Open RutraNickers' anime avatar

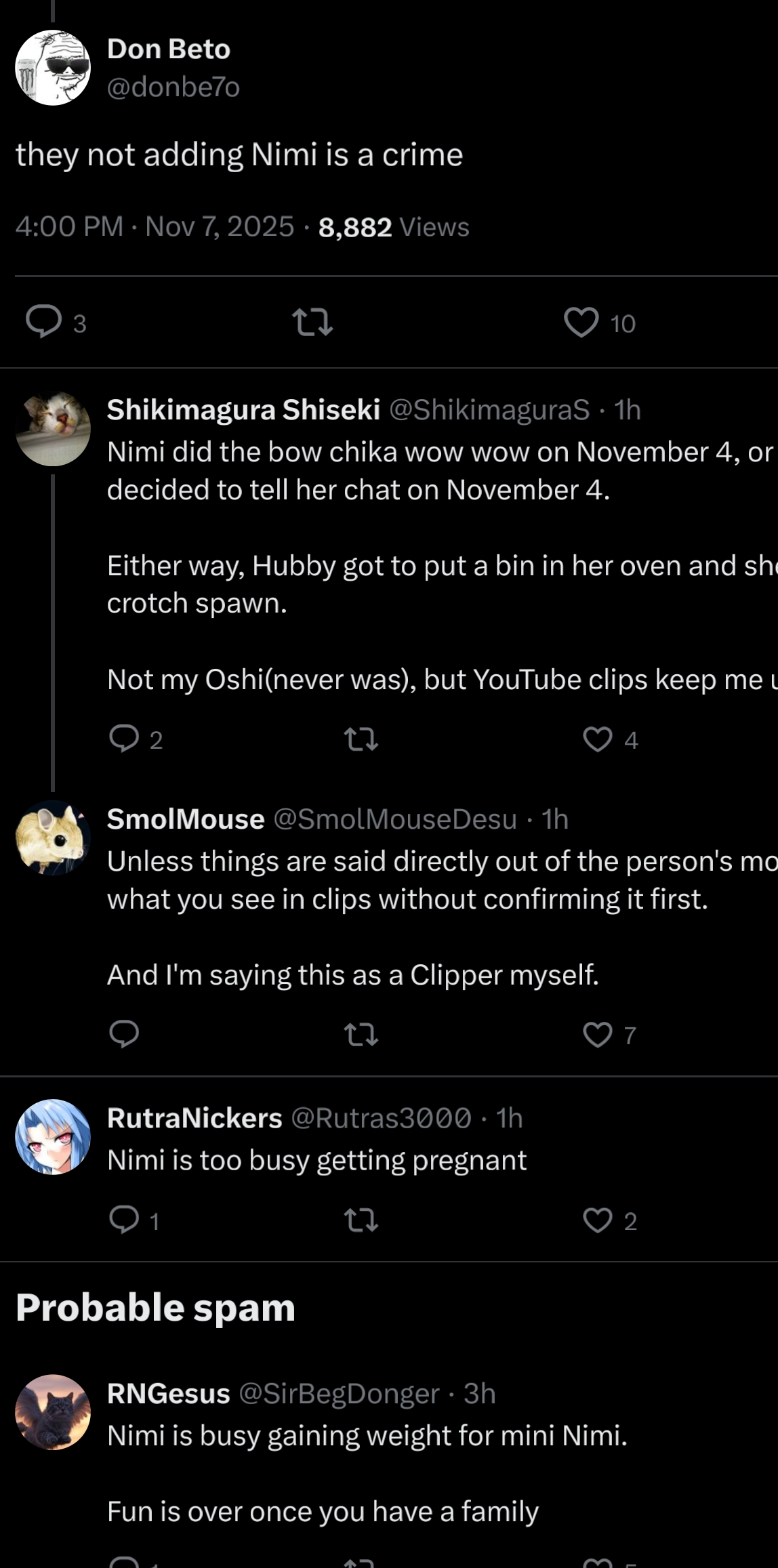point(53,1136)
